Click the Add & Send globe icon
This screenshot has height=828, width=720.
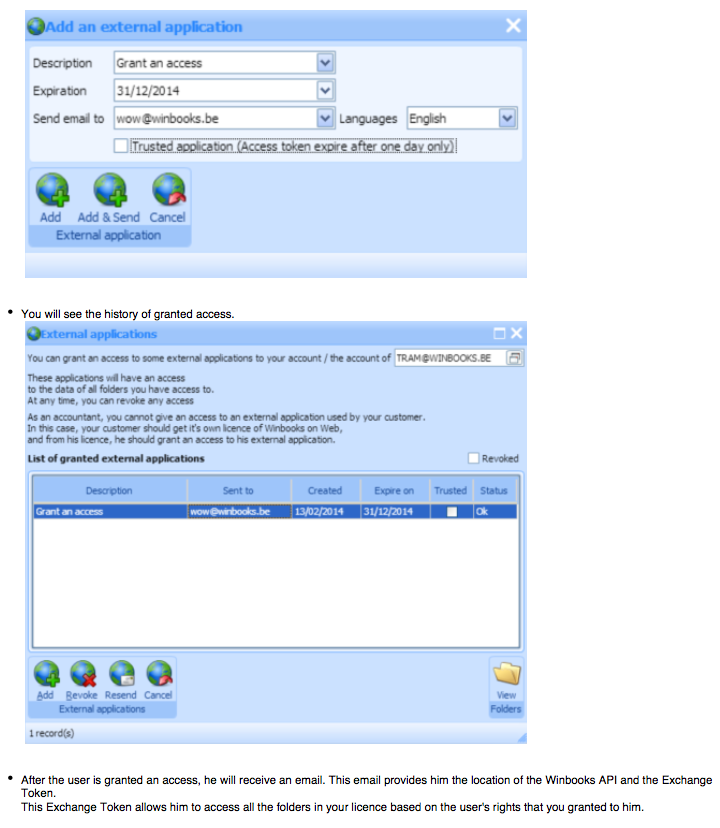pyautogui.click(x=110, y=190)
